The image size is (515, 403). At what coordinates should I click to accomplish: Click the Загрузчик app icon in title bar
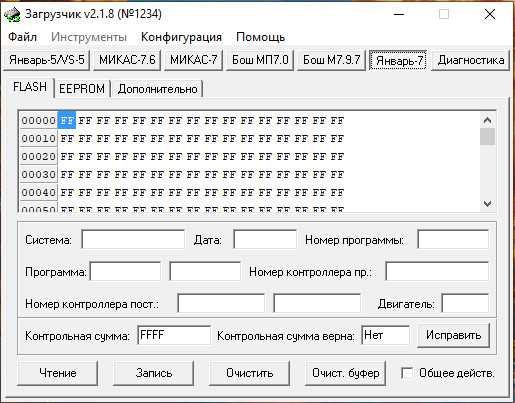coord(12,15)
